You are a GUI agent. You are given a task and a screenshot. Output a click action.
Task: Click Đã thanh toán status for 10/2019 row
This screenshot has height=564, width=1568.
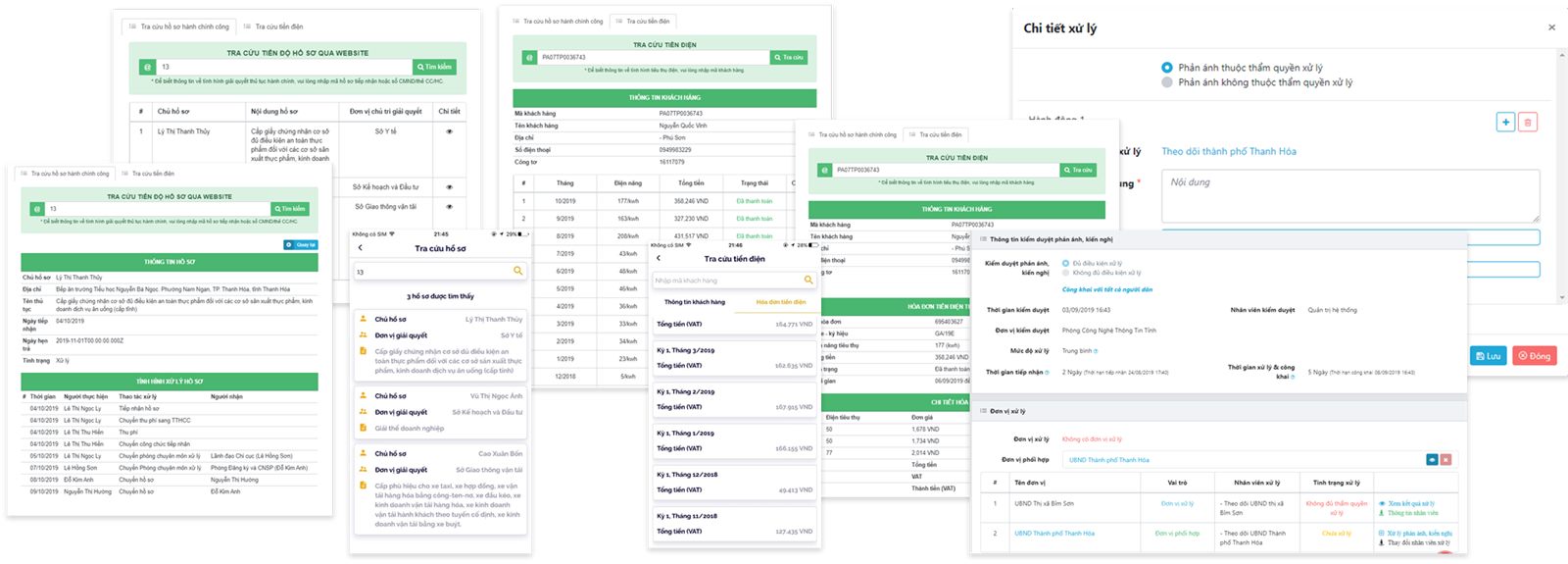point(755,201)
